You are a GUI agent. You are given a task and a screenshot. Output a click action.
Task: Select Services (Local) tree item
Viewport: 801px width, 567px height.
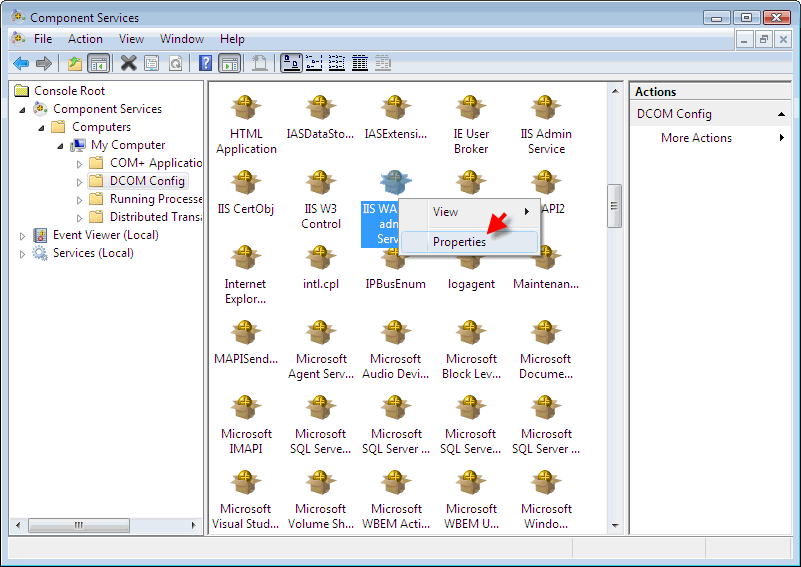tap(92, 253)
